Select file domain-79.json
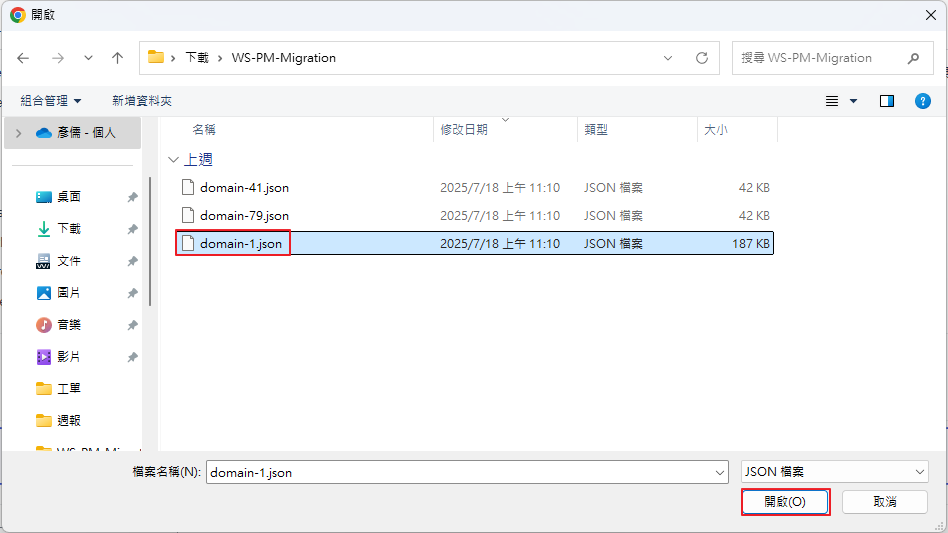The height and width of the screenshot is (533, 948). [475, 216]
